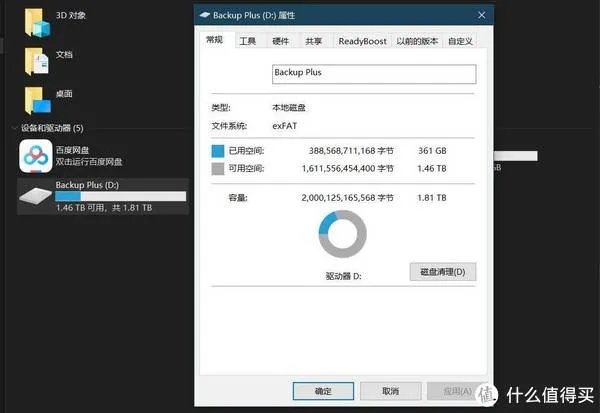Collapse the 设备和驱动器 (5) group
This screenshot has height=413, width=600.
pos(15,128)
